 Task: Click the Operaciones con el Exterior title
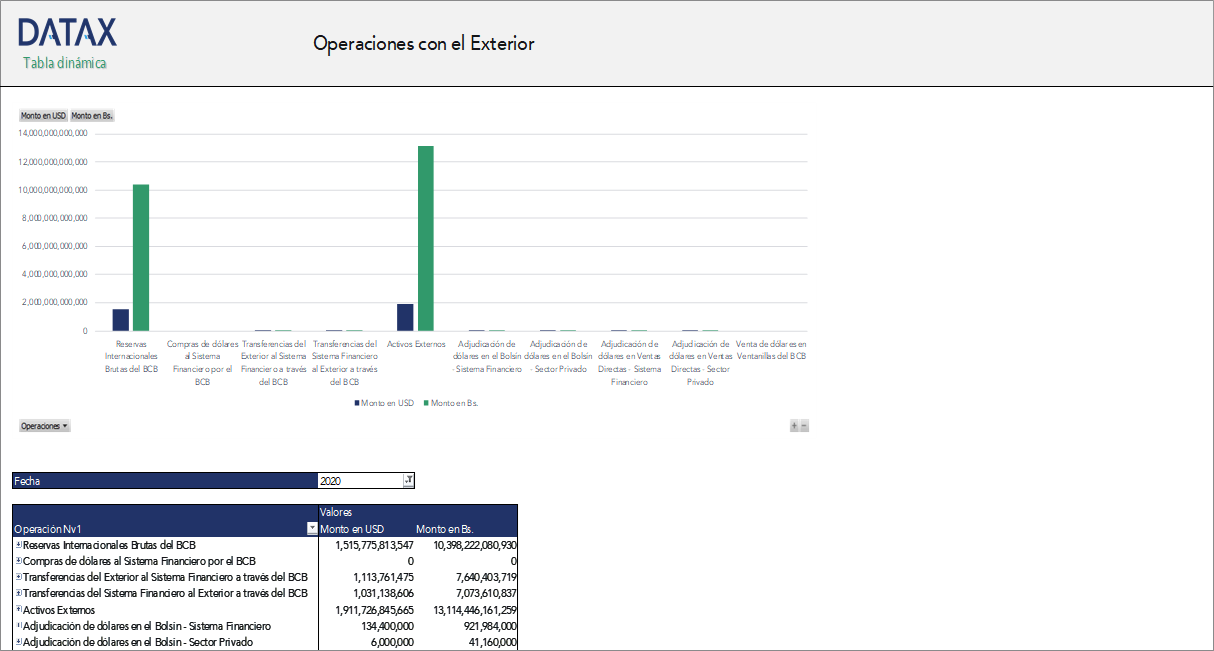pos(424,43)
